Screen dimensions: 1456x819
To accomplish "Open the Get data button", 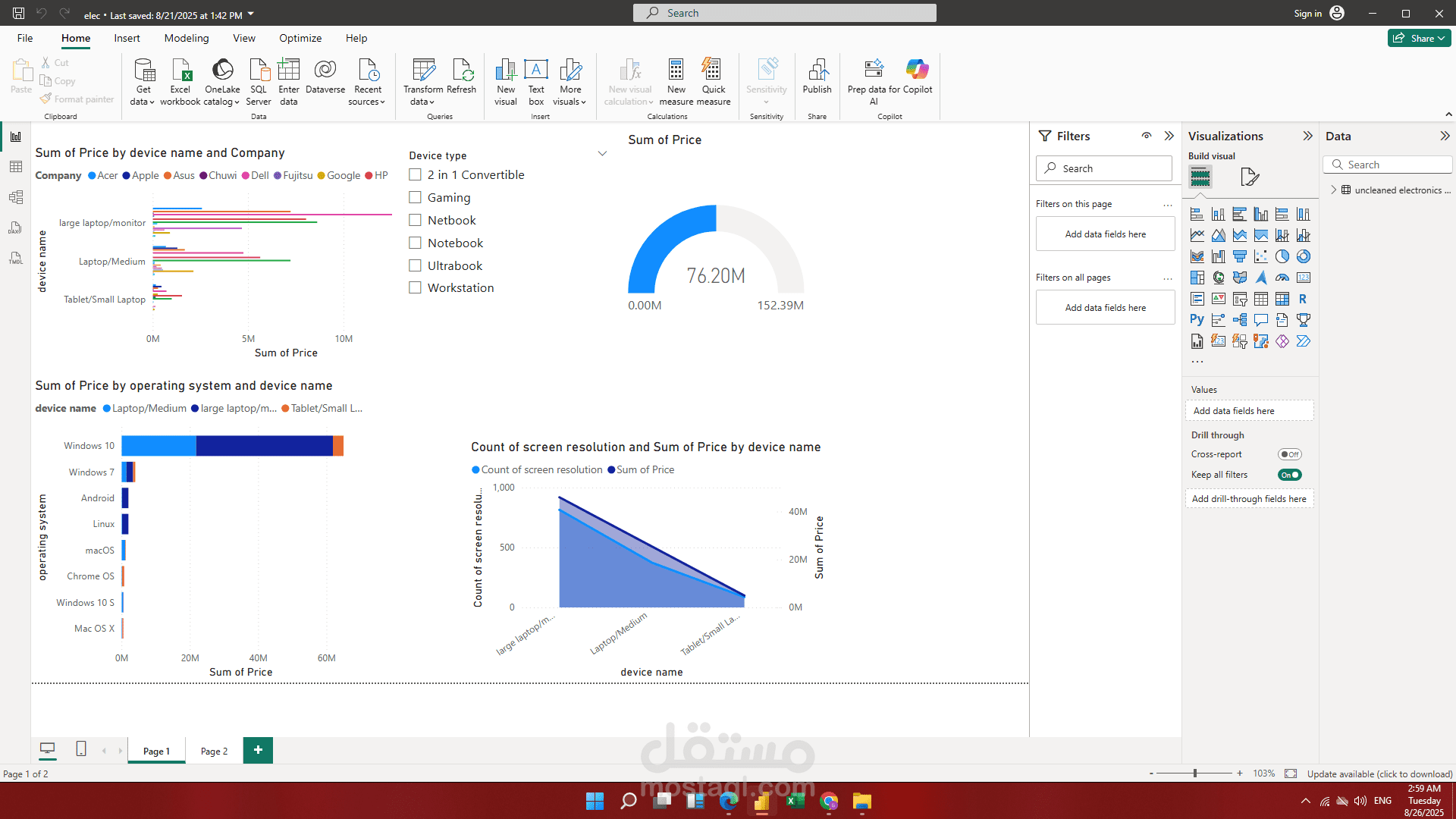I will 143,81.
